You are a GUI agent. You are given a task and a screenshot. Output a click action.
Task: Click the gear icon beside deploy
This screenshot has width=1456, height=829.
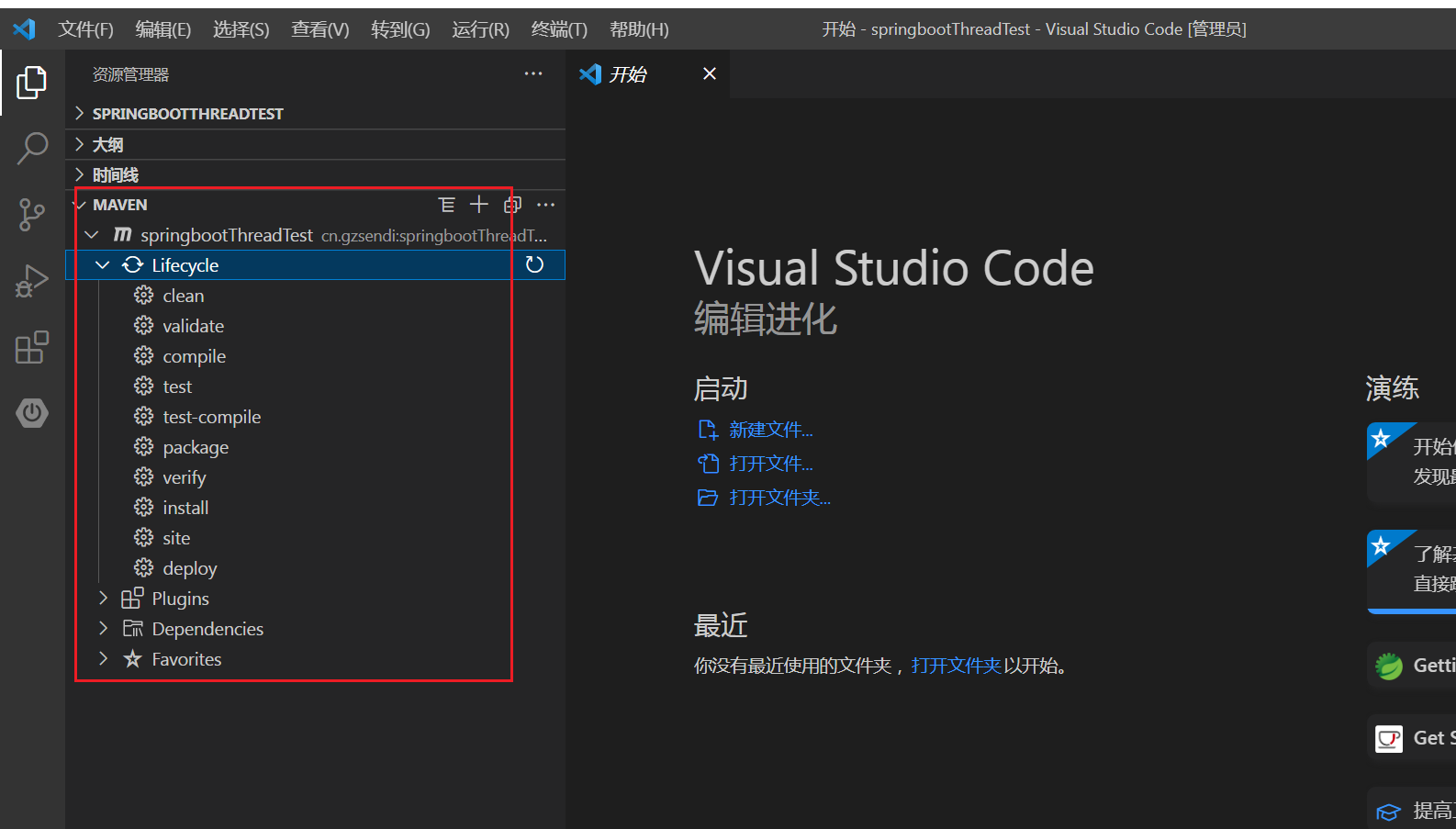point(143,568)
